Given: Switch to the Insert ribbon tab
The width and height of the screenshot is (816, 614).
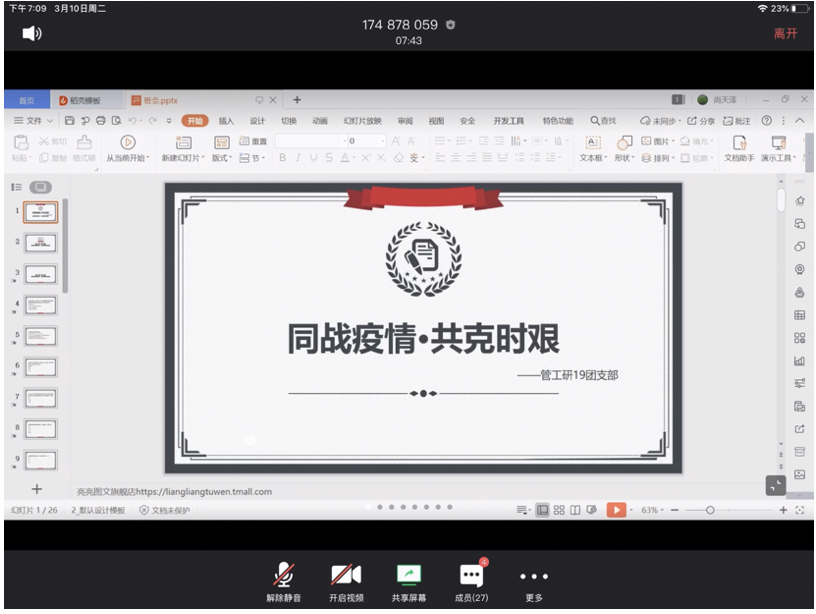Looking at the screenshot, I should coord(226,121).
